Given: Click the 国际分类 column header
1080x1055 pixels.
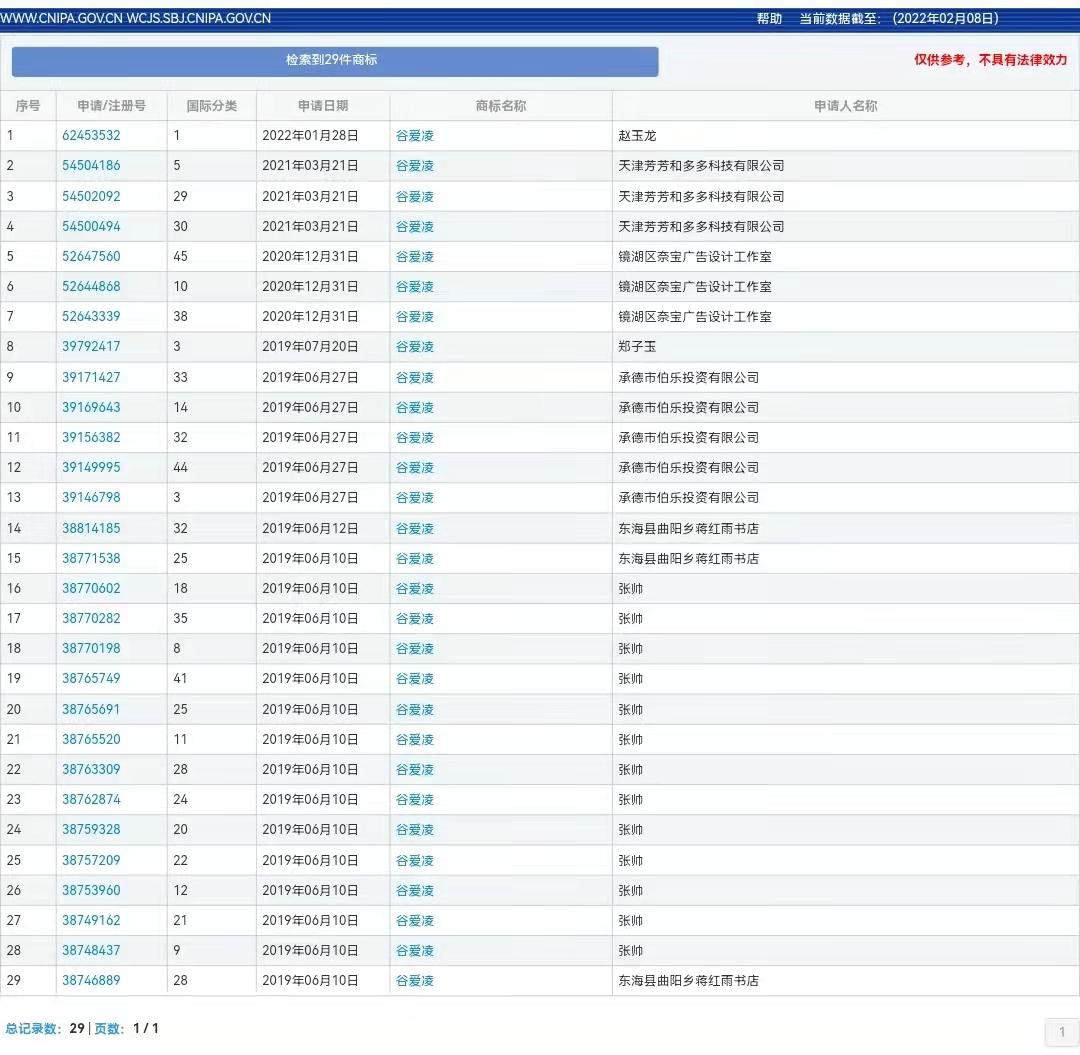Looking at the screenshot, I should click(211, 106).
